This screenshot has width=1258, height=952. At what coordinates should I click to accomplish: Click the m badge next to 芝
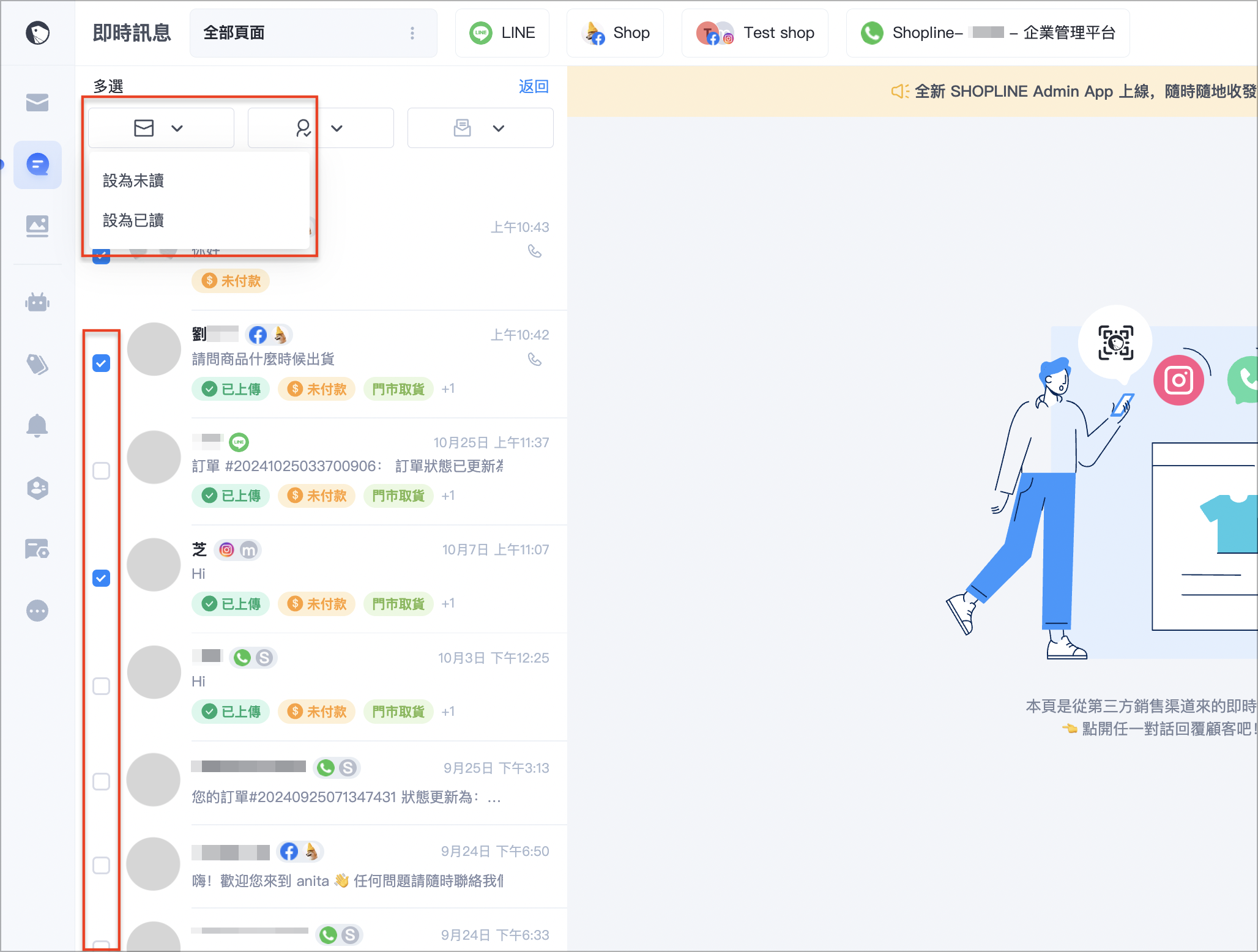pyautogui.click(x=248, y=549)
